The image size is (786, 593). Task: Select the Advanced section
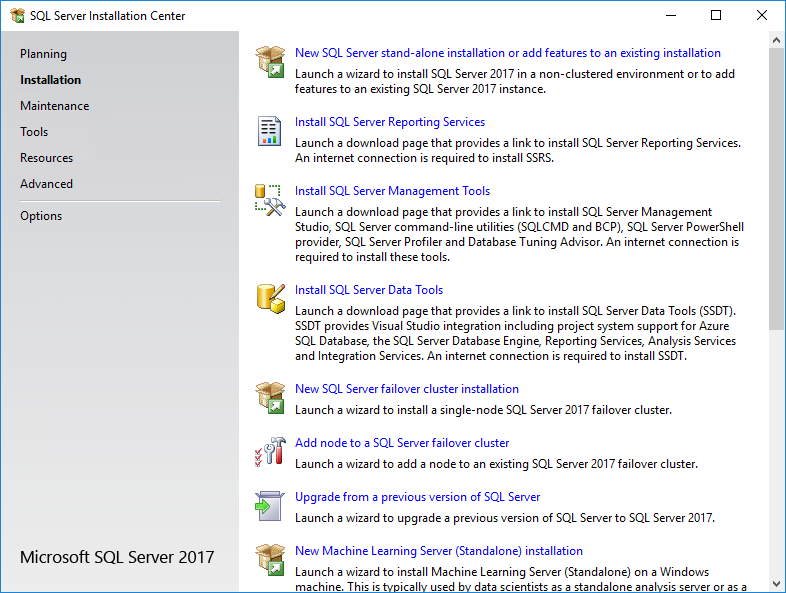(47, 184)
